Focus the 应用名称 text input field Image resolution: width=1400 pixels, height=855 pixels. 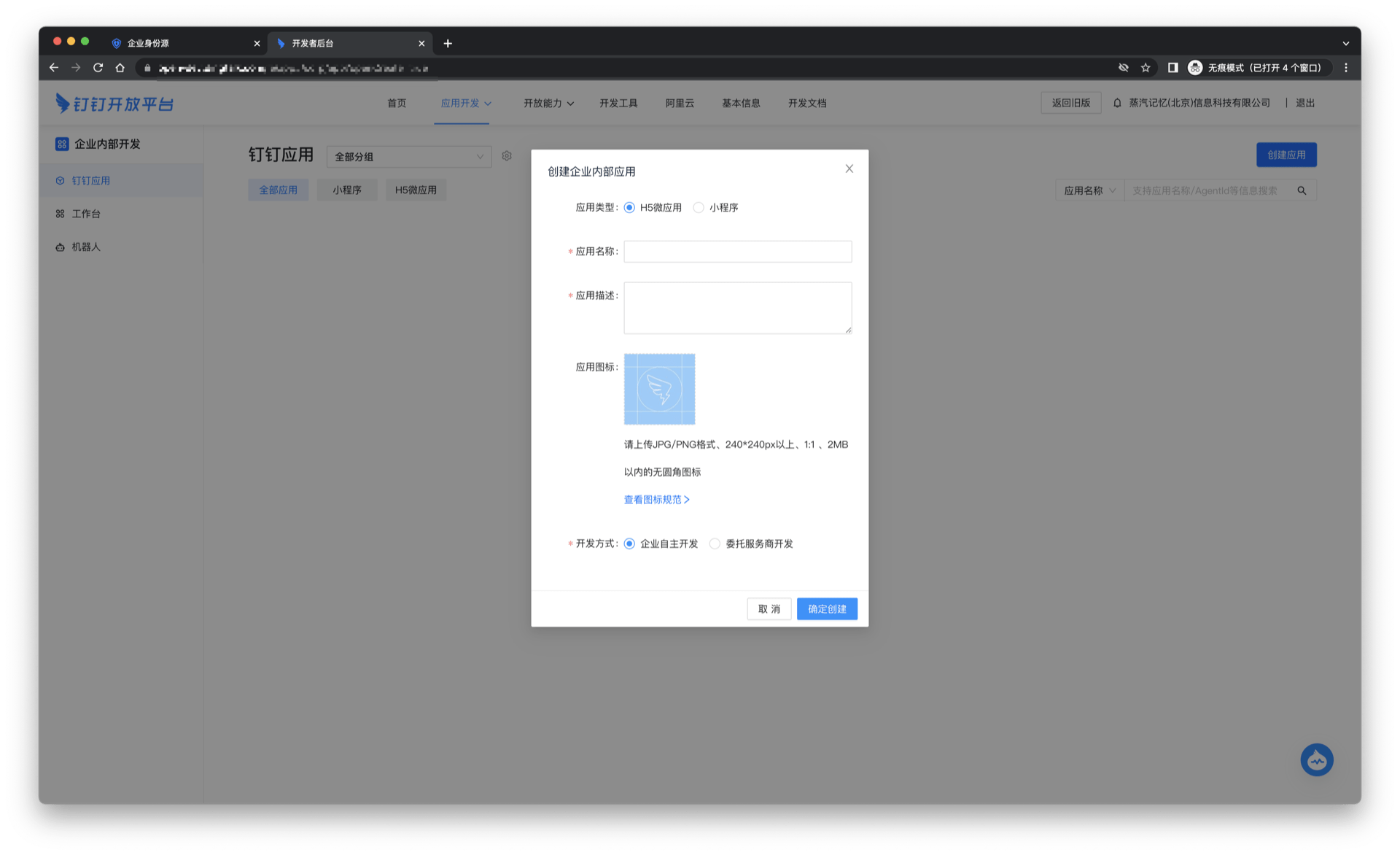737,252
